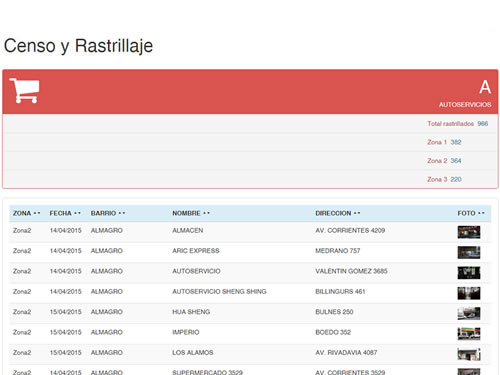Click the large letter A in red banner
Screen dimensions: 500x375
pyautogui.click(x=485, y=87)
